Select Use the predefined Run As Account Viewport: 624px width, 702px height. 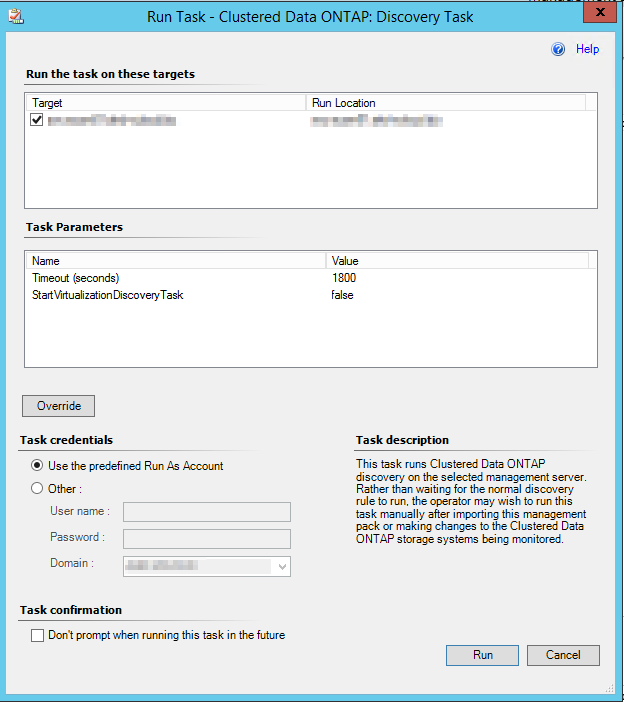coord(37,466)
